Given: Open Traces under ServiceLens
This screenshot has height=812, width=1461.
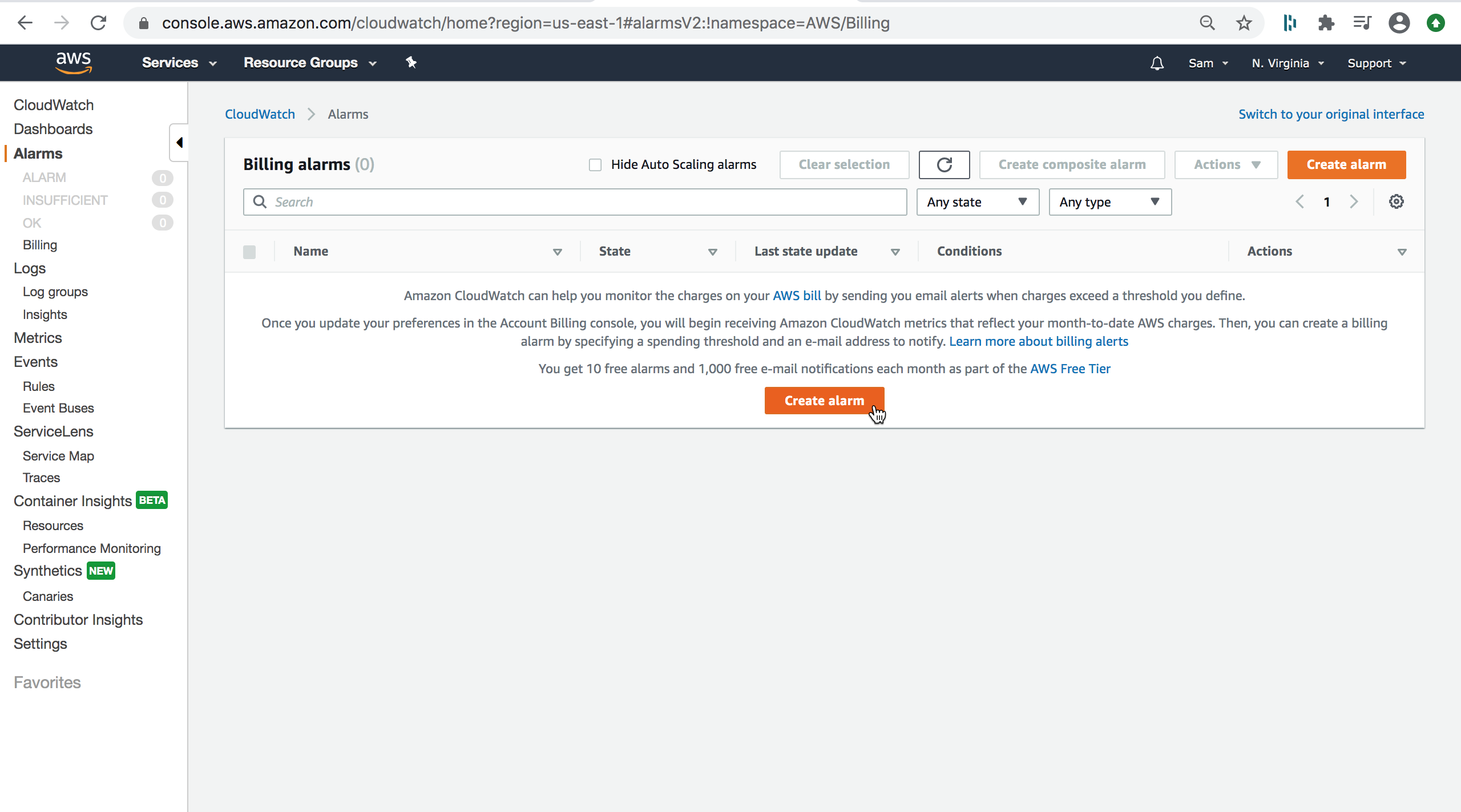Looking at the screenshot, I should [41, 478].
